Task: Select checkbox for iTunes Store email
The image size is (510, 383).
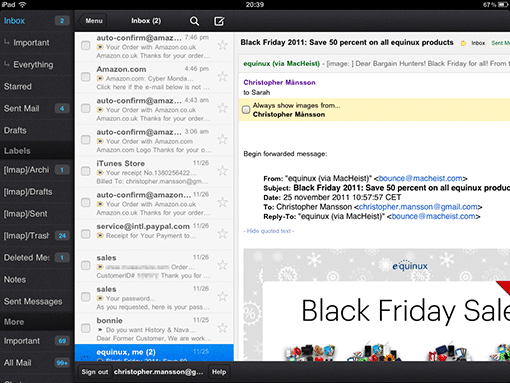Action: 86,171
